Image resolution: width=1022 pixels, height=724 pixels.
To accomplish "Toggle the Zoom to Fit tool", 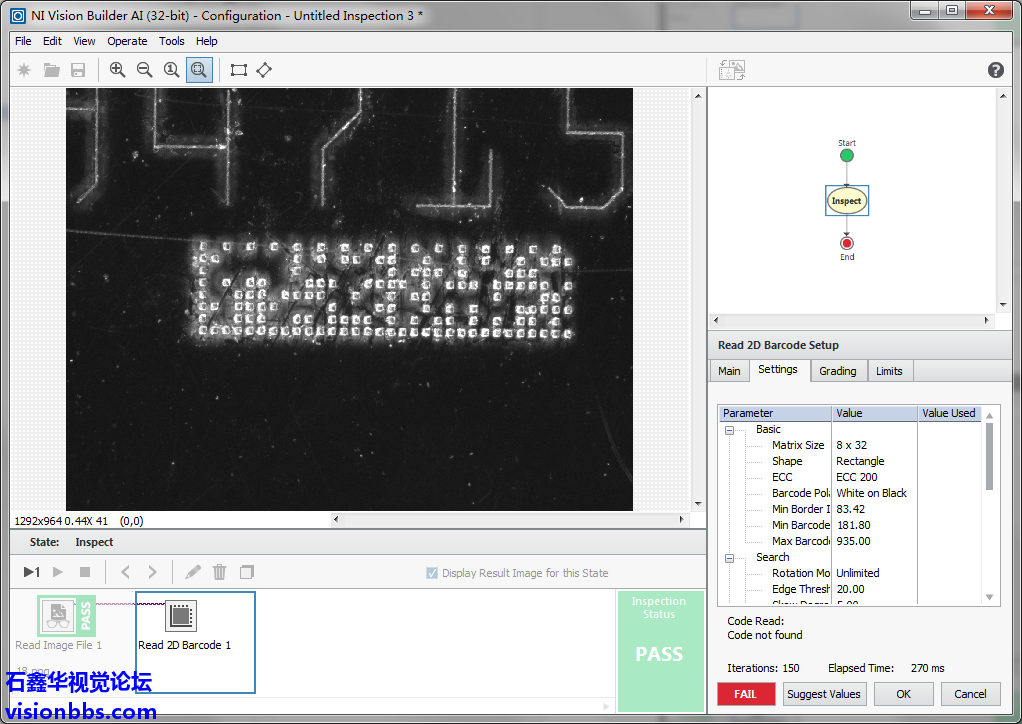I will click(x=199, y=70).
